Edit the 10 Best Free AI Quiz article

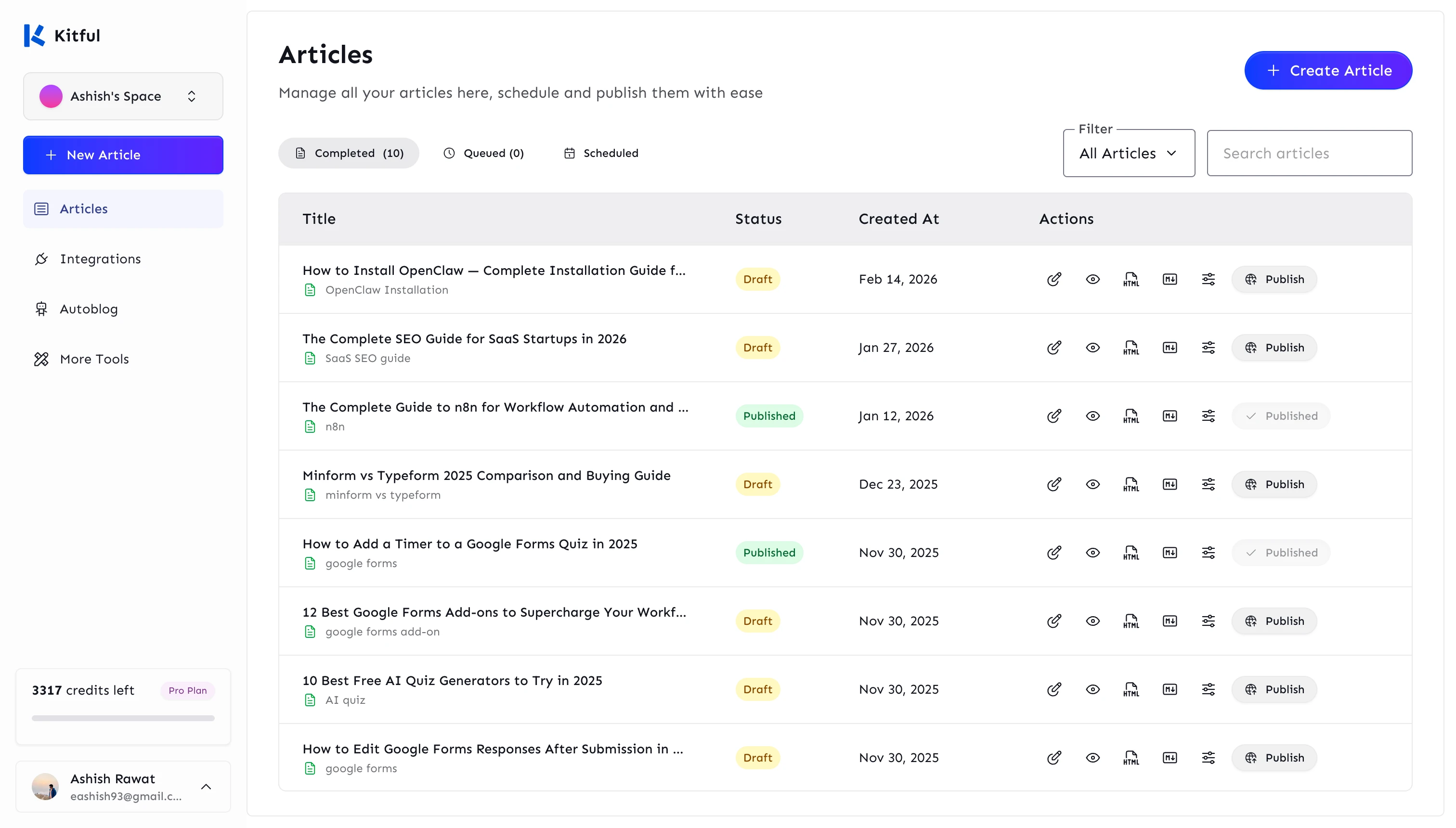pos(1054,689)
